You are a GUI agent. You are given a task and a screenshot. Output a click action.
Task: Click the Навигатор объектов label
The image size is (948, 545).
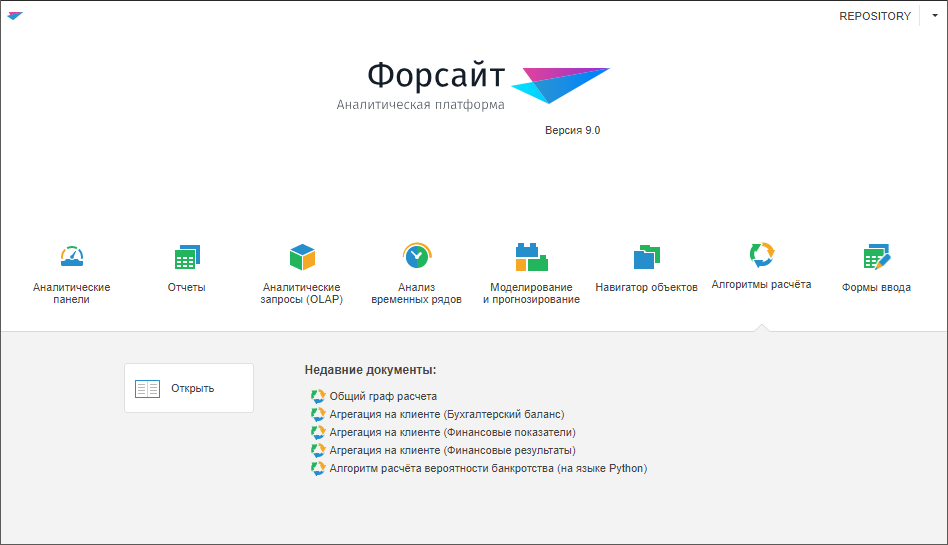point(646,287)
